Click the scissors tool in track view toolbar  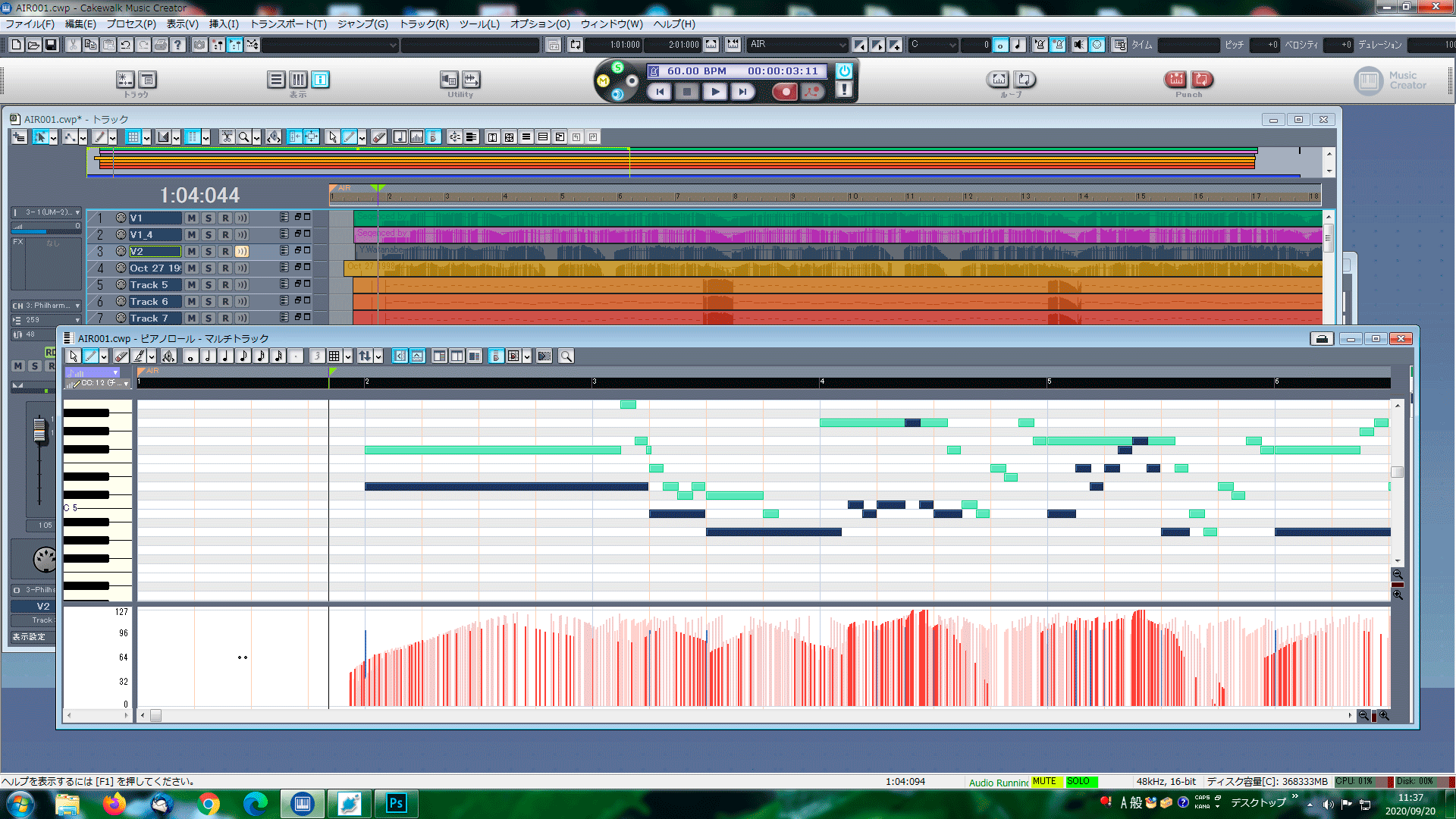(227, 137)
